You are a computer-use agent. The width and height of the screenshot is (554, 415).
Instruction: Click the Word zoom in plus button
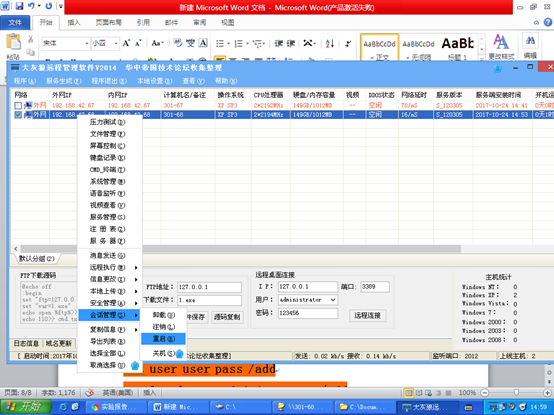547,393
